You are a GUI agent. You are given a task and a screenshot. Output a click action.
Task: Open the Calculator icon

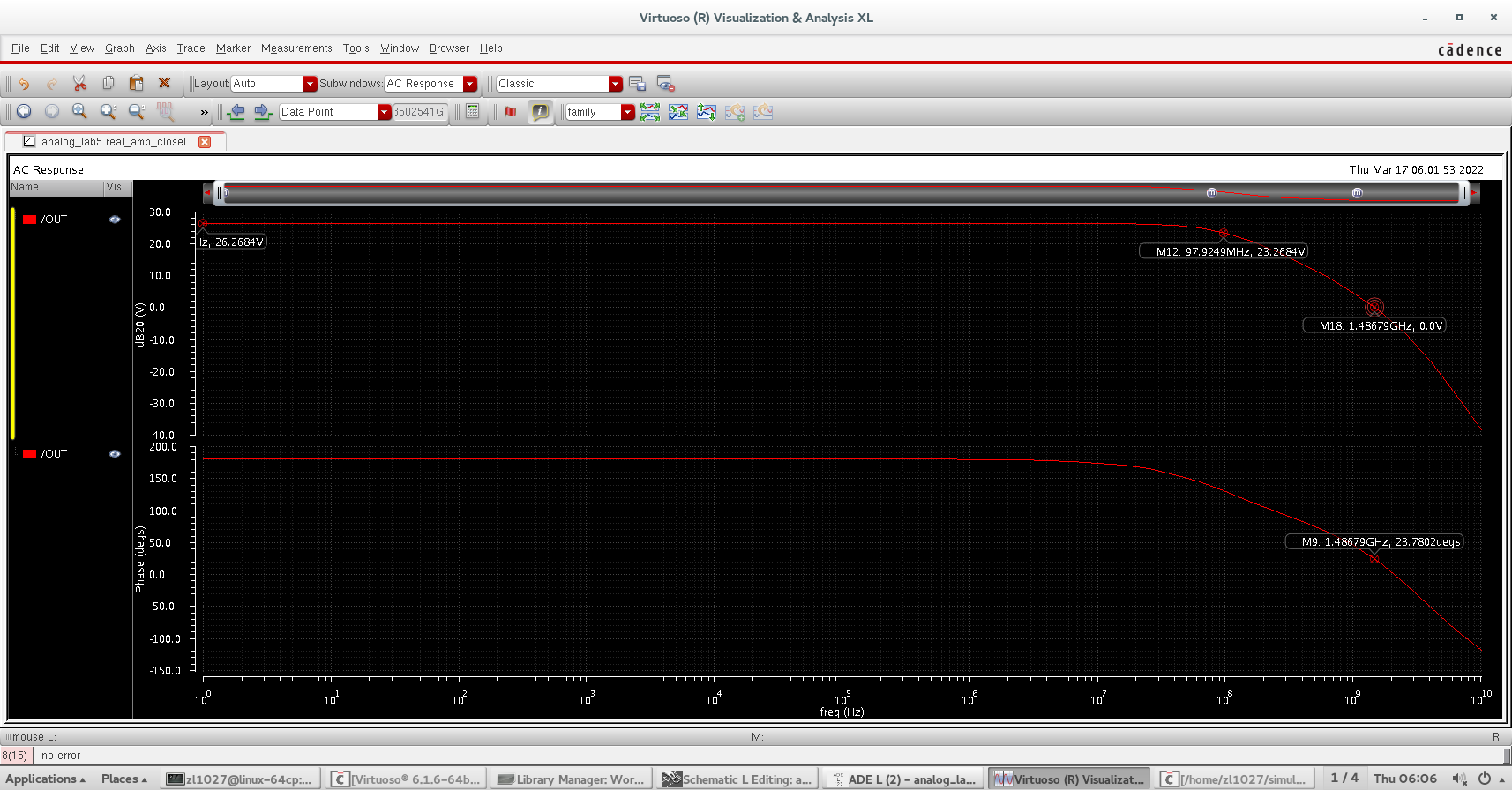[473, 111]
